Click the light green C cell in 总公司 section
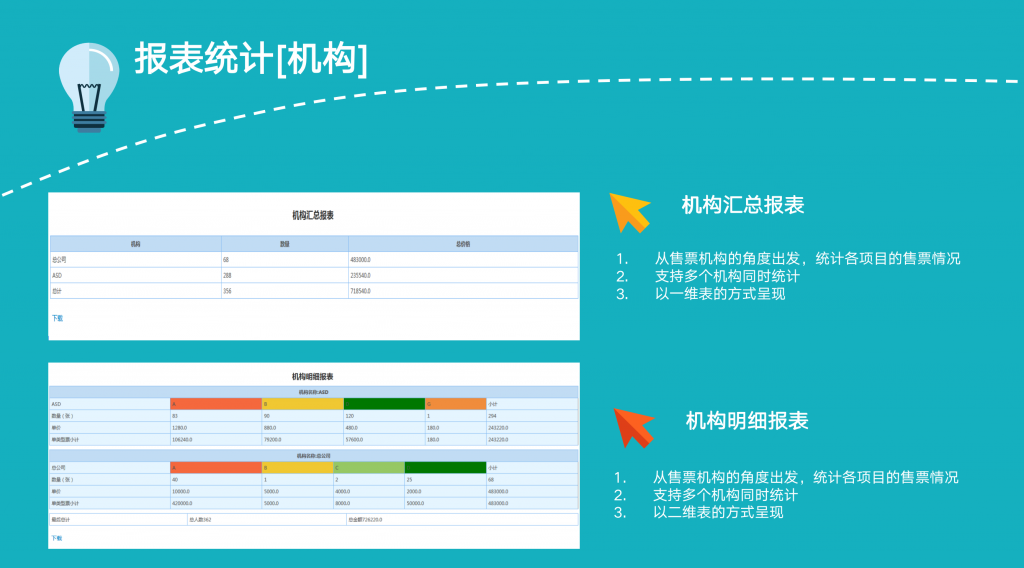Viewport: 1024px width, 568px height. point(368,467)
